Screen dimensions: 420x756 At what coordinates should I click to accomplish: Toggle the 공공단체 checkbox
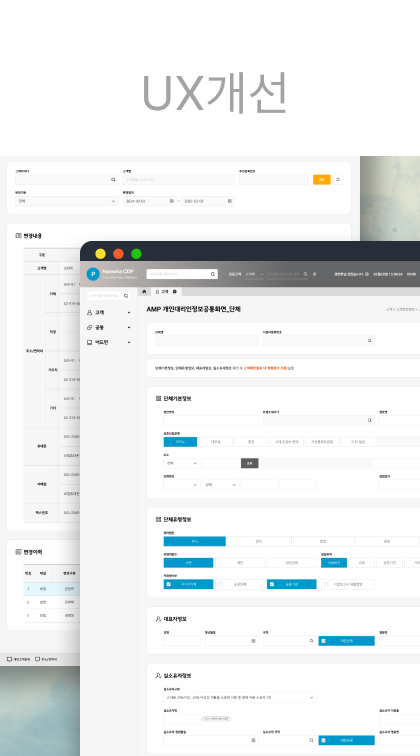tap(220, 584)
